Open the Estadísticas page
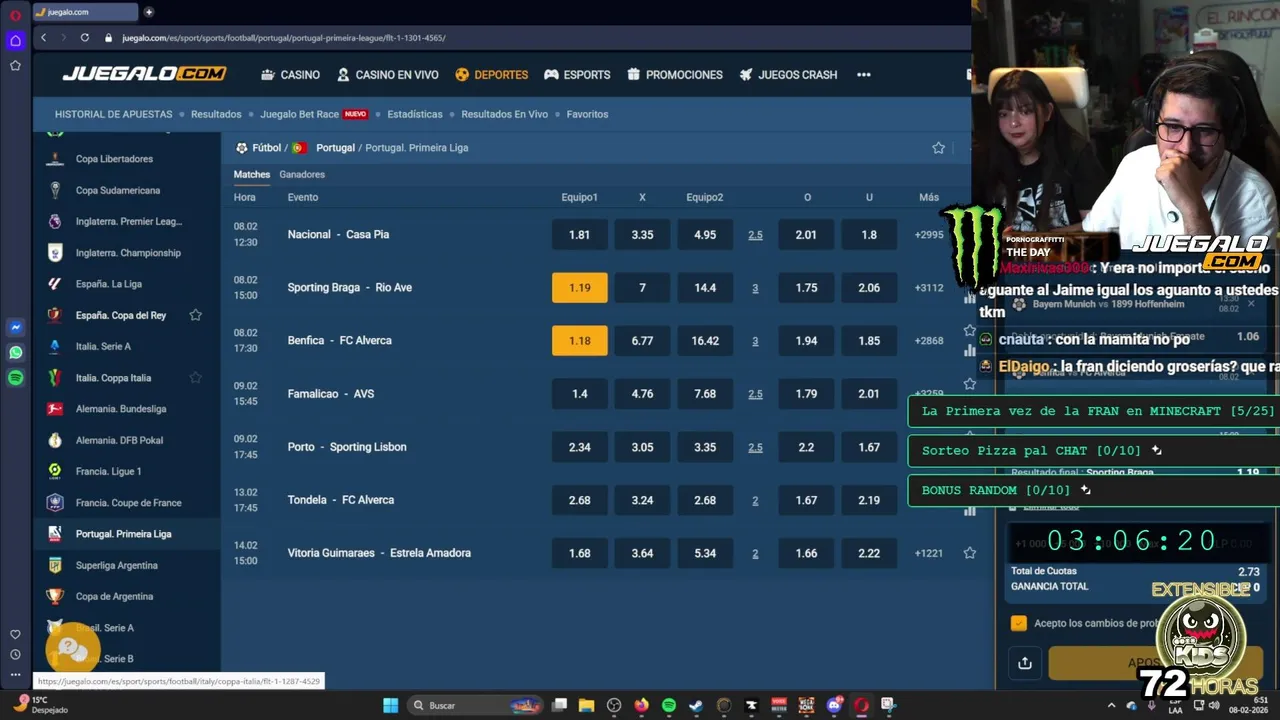The height and width of the screenshot is (720, 1280). 415,114
